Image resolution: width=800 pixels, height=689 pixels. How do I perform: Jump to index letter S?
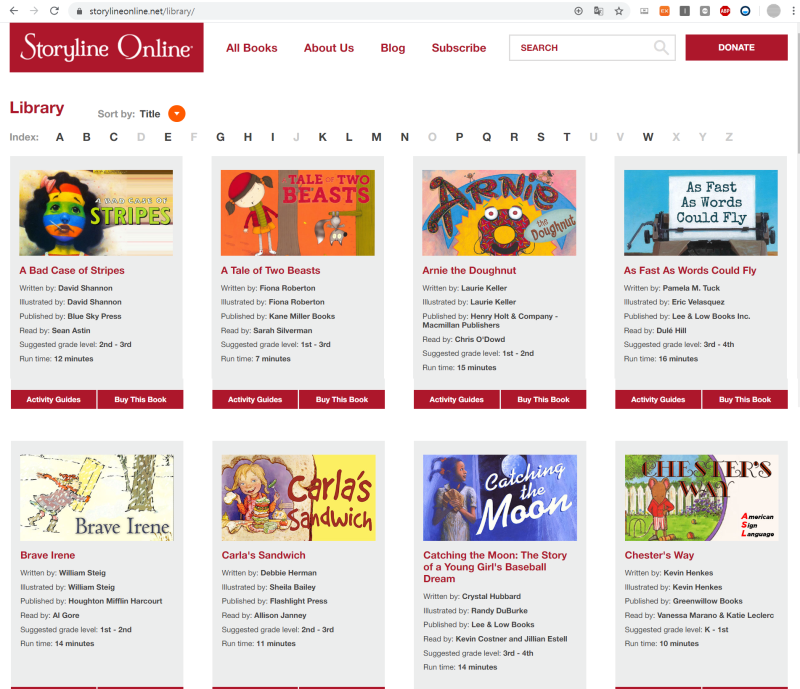541,137
